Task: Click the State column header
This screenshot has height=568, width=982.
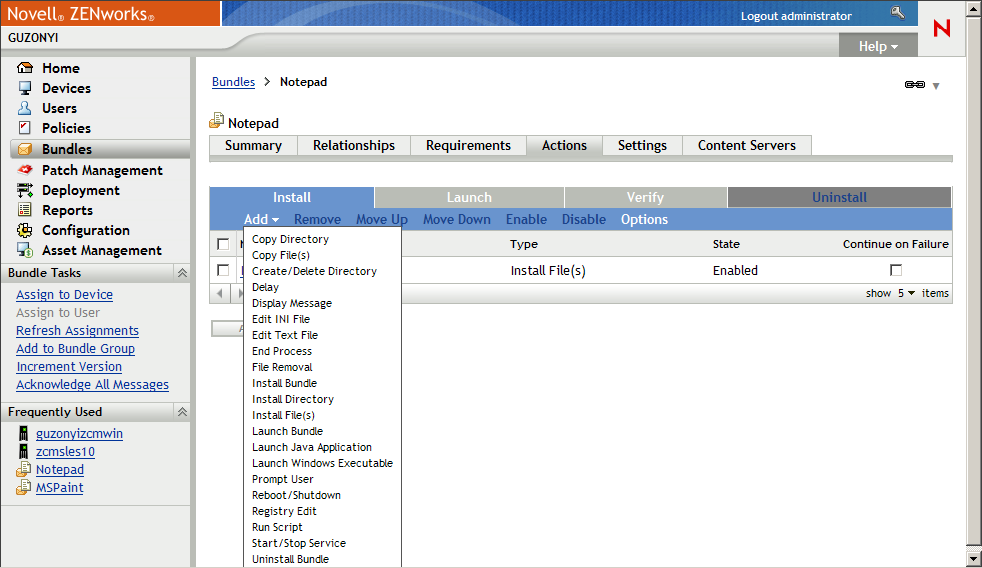Action: click(726, 244)
